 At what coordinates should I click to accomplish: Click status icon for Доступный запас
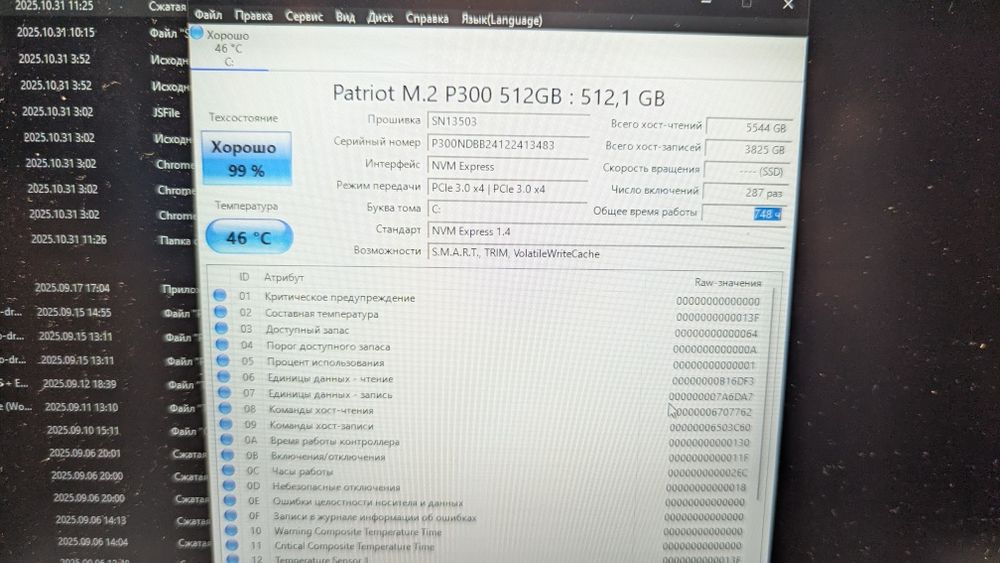point(221,328)
